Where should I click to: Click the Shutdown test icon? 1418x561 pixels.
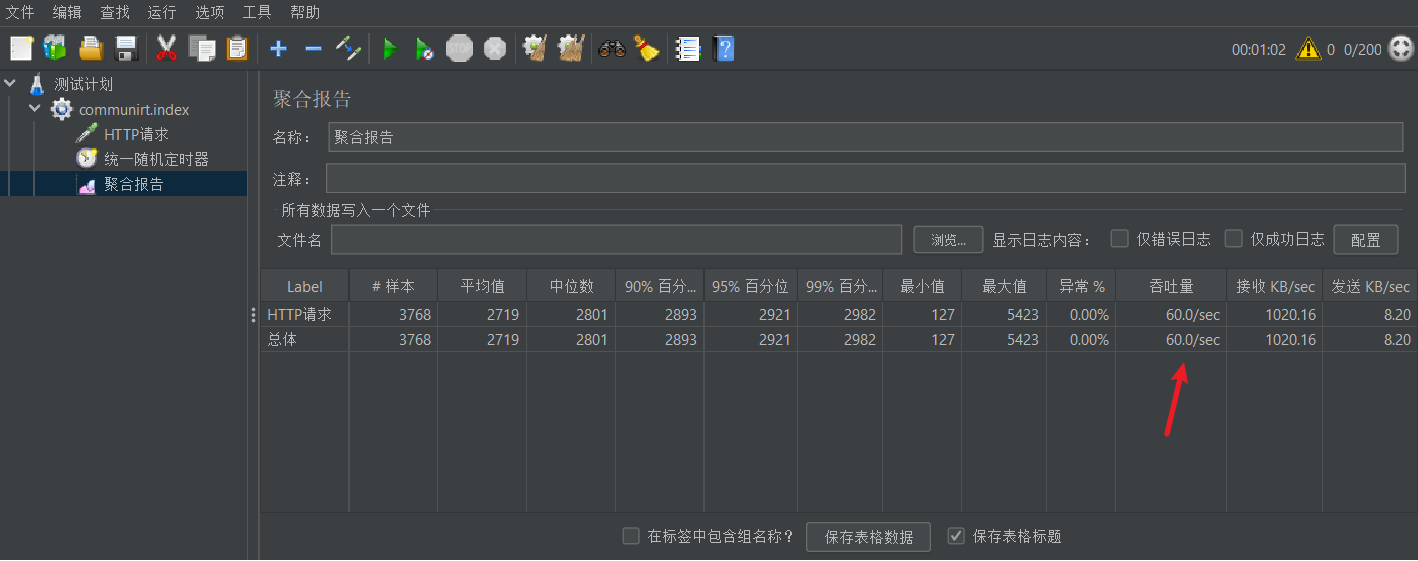coord(495,48)
